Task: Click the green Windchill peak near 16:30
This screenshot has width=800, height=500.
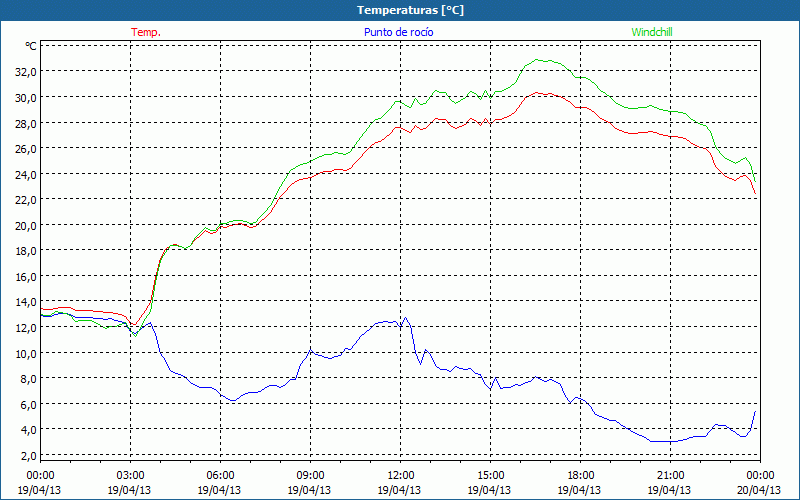Action: 536,60
